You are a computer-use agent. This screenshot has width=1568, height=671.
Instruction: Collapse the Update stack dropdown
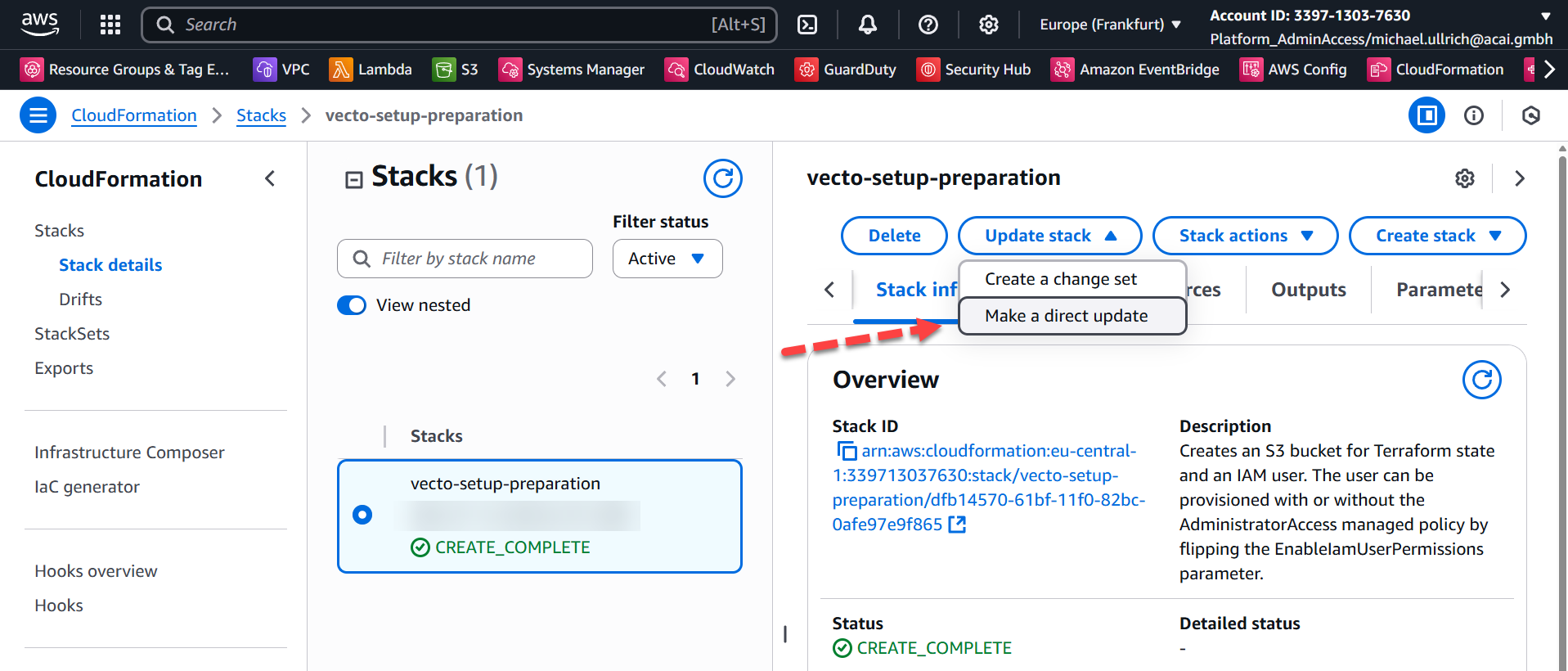(1050, 236)
